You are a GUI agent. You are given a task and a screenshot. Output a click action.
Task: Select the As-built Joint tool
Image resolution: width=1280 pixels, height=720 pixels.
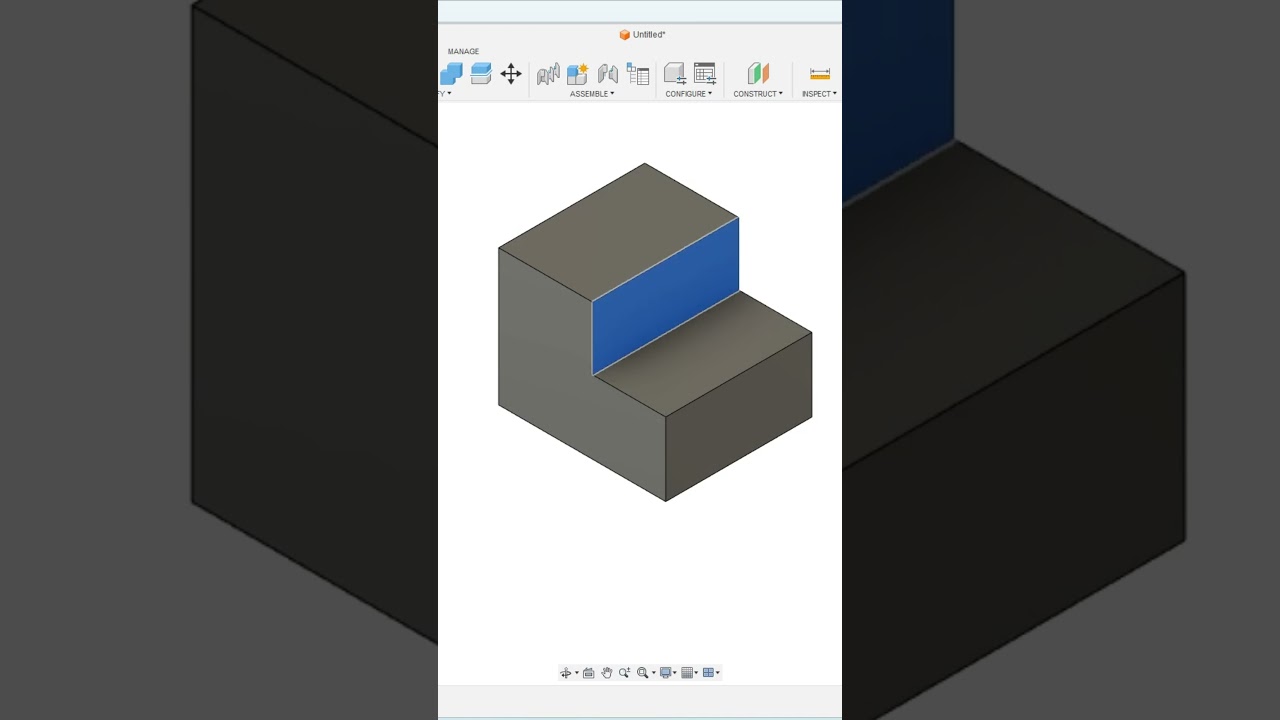(608, 74)
